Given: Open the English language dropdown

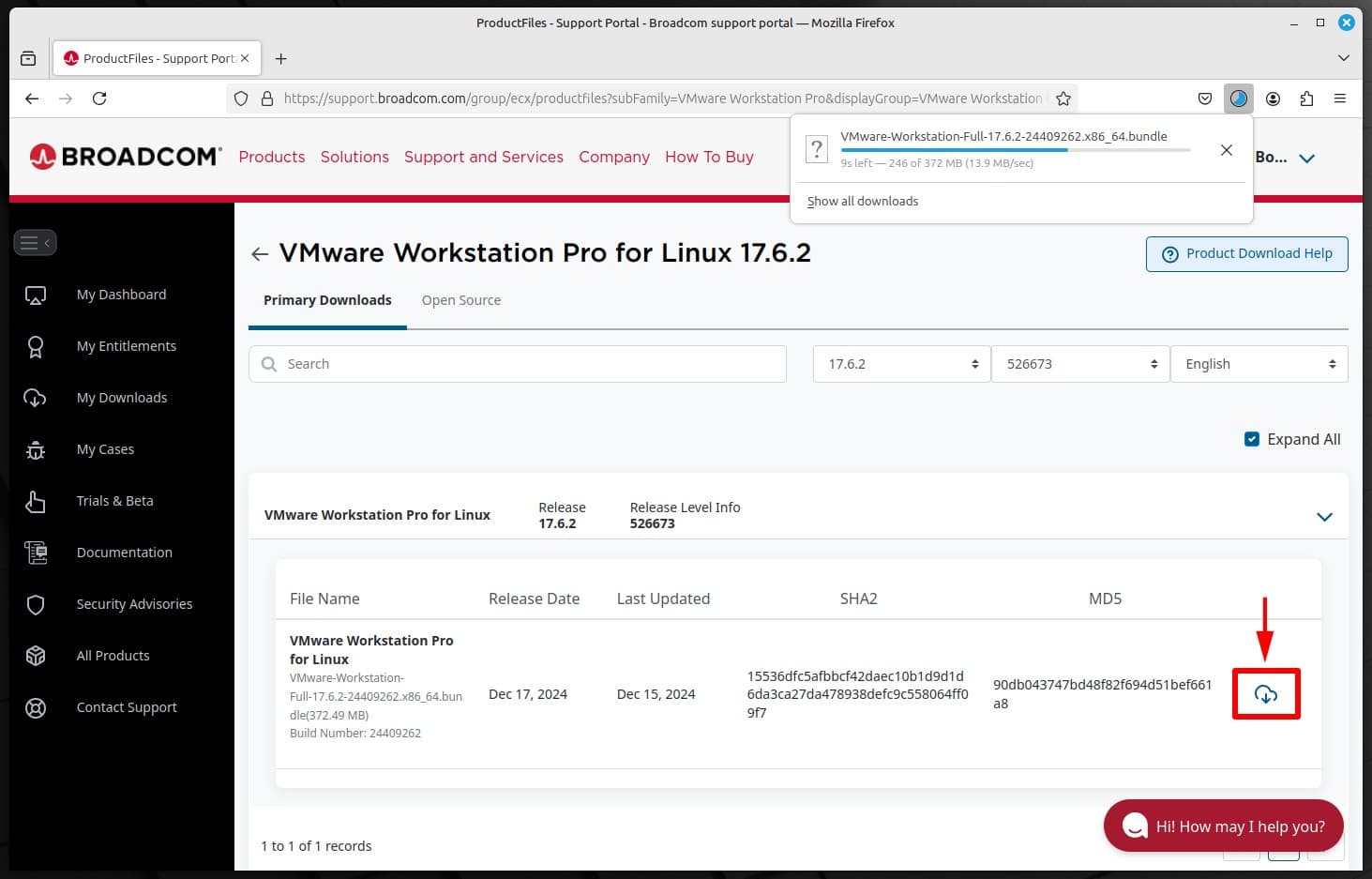Looking at the screenshot, I should tap(1259, 363).
